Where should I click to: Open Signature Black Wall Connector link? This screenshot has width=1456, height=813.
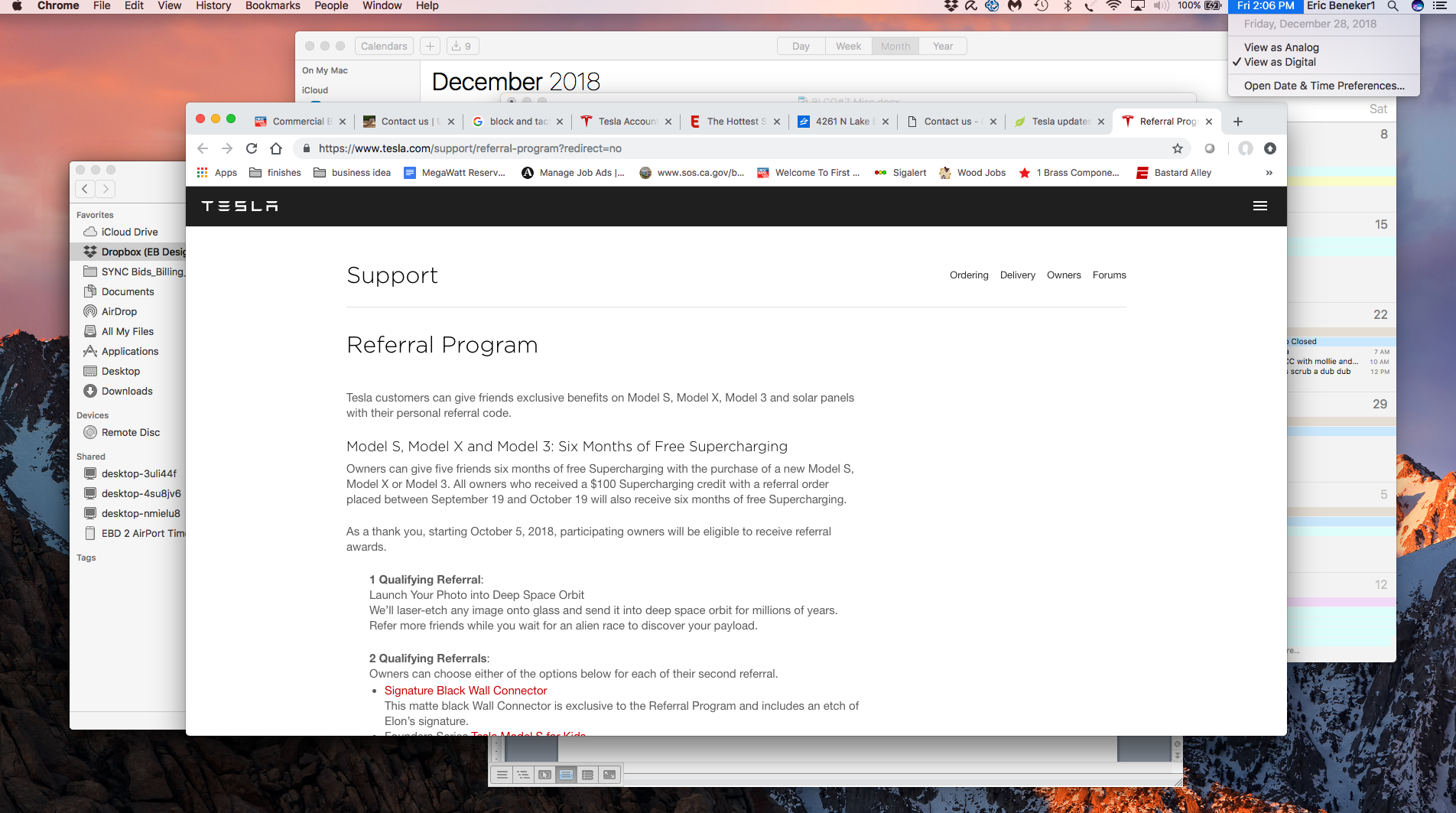pos(466,691)
